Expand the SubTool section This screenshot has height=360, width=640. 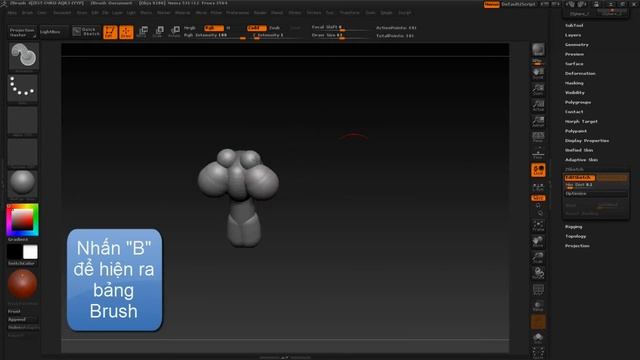574,25
